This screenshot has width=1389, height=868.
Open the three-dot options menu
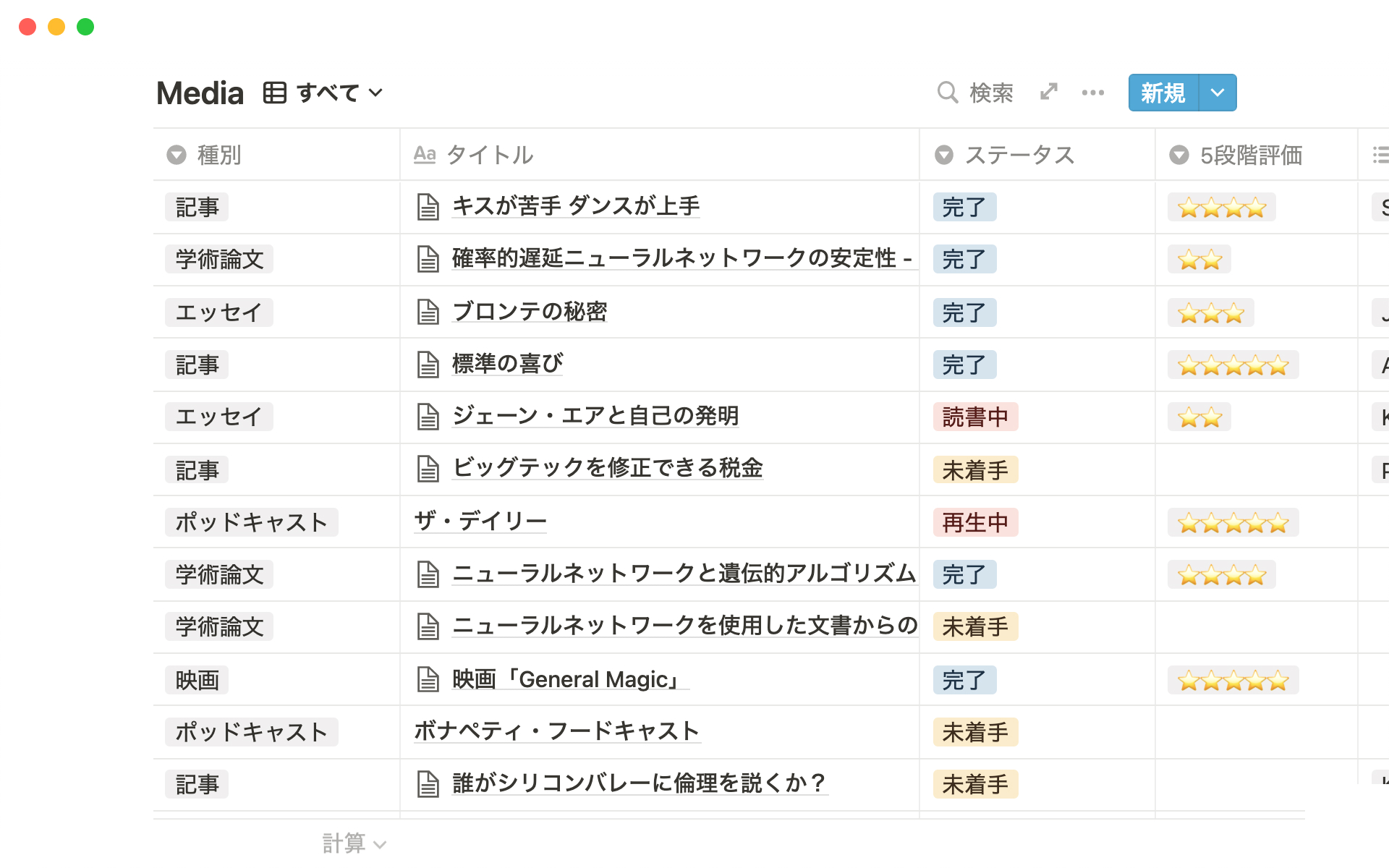pyautogui.click(x=1092, y=93)
